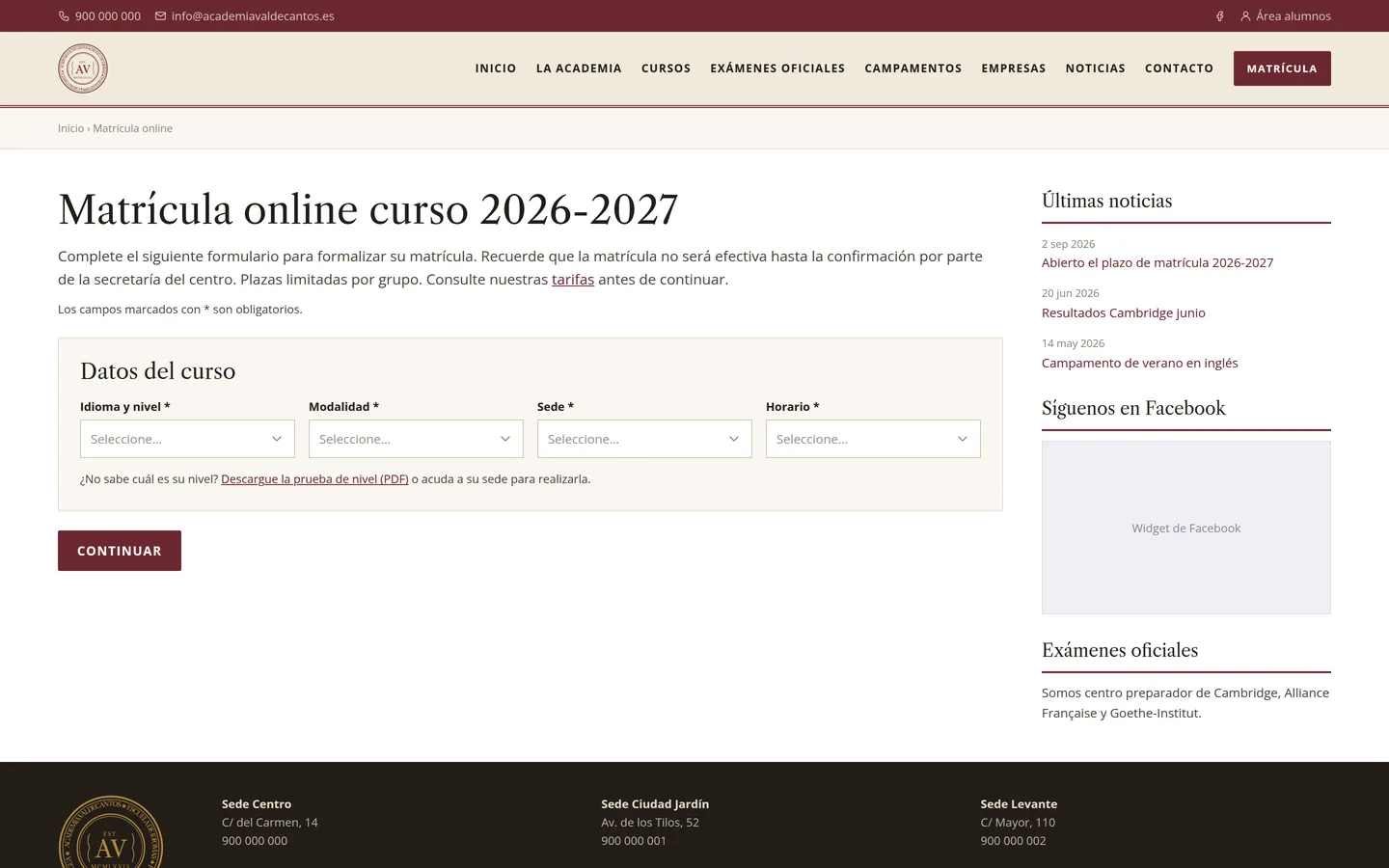Visit the Noticias menu item
1389x868 pixels.
pos(1096,68)
